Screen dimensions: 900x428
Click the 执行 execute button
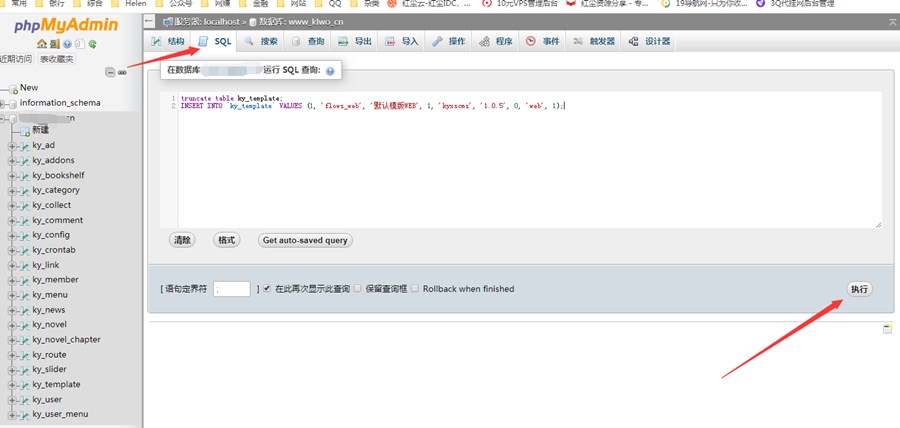(859, 289)
